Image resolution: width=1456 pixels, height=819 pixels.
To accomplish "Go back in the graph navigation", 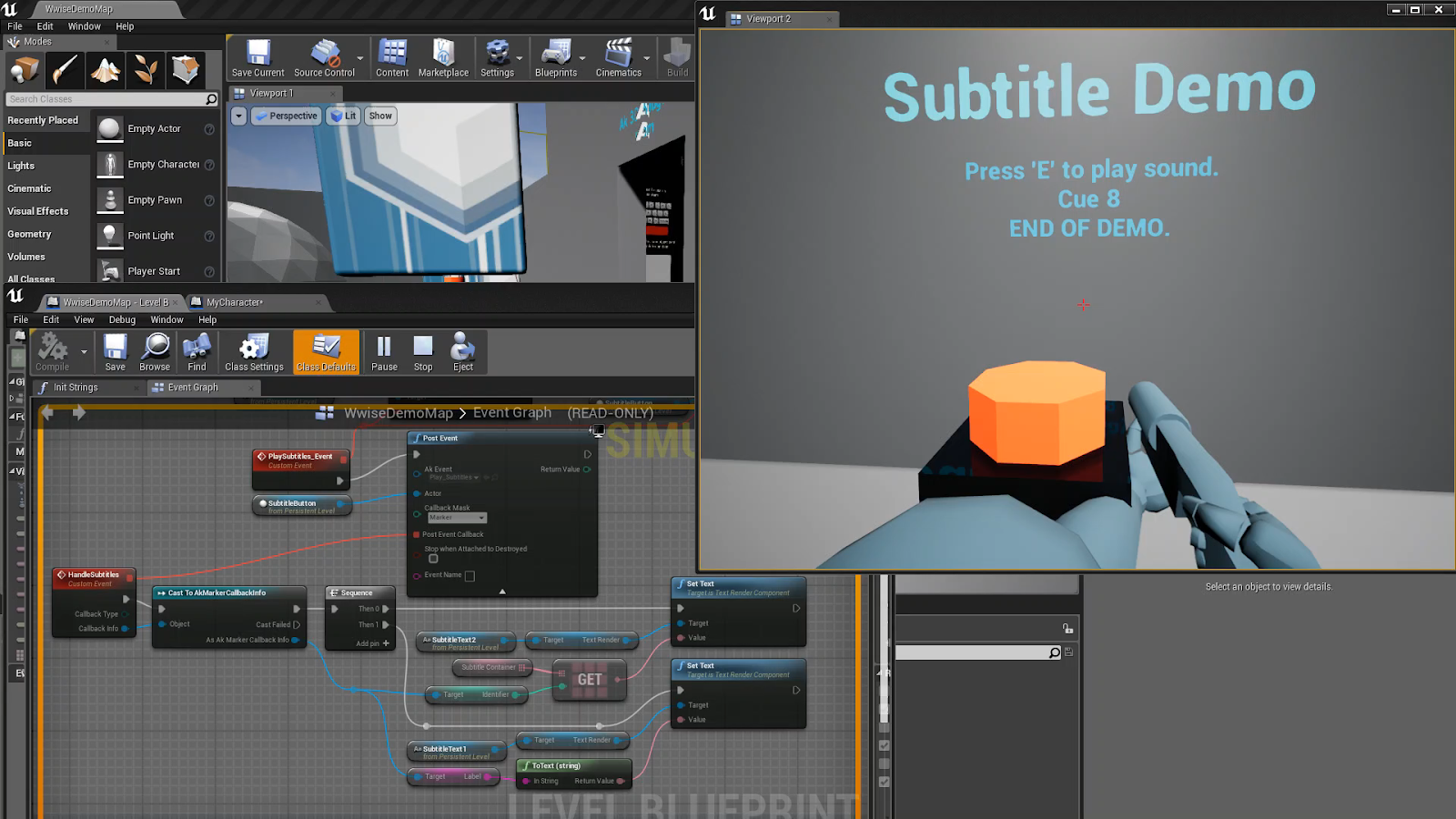I will [47, 413].
